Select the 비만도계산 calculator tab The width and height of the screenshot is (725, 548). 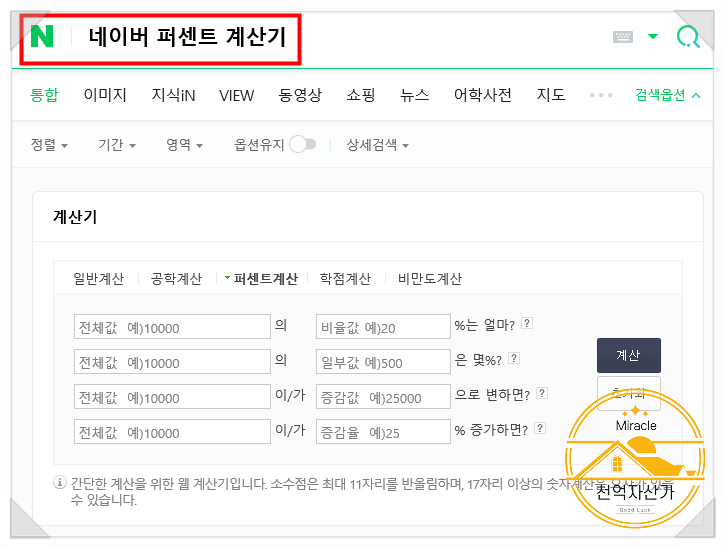tap(430, 278)
